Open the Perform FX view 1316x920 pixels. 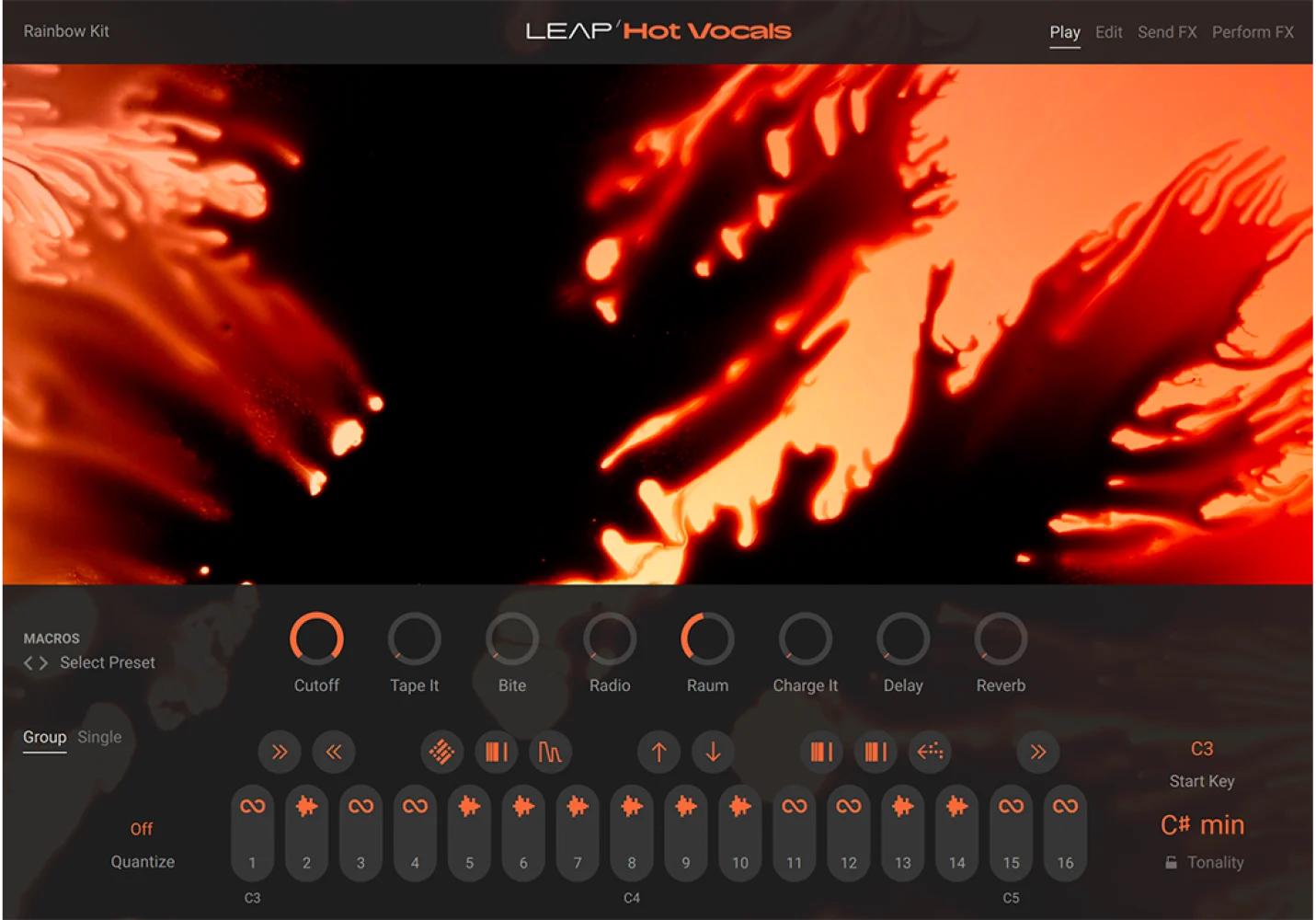1252,31
